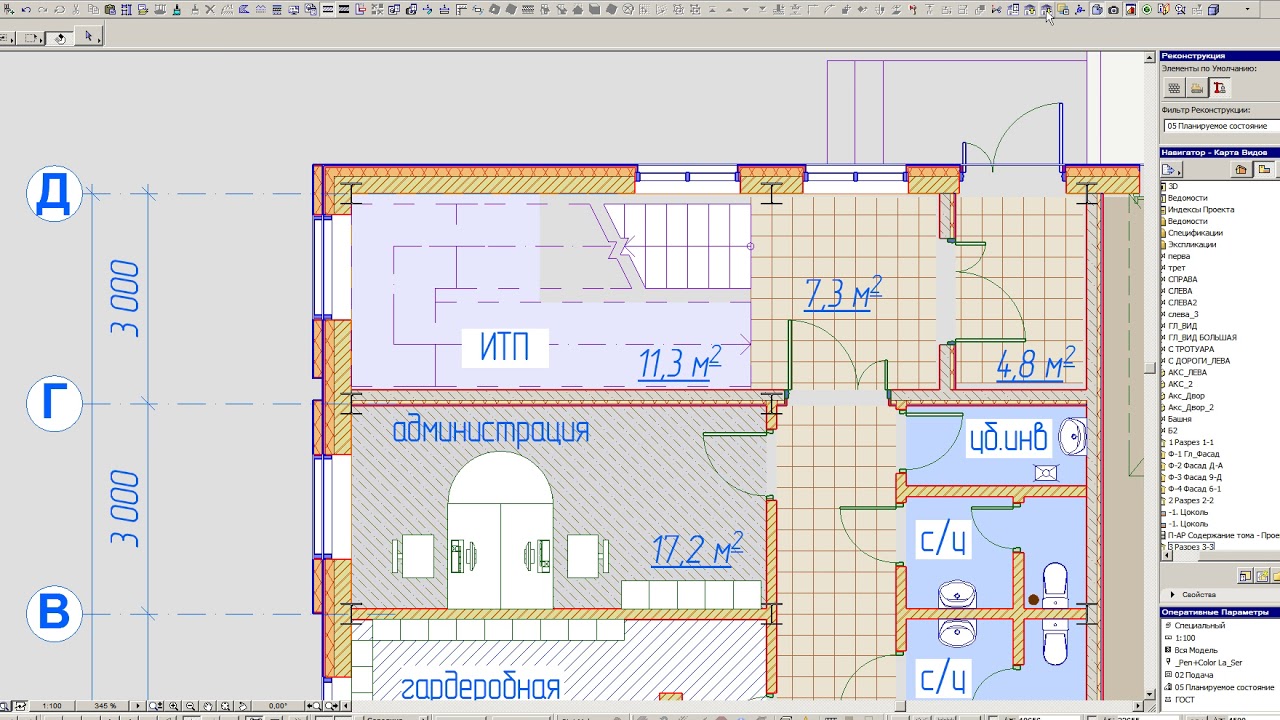This screenshot has height=720, width=1280.
Task: Click the Г grid axis marker
Action: [54, 404]
